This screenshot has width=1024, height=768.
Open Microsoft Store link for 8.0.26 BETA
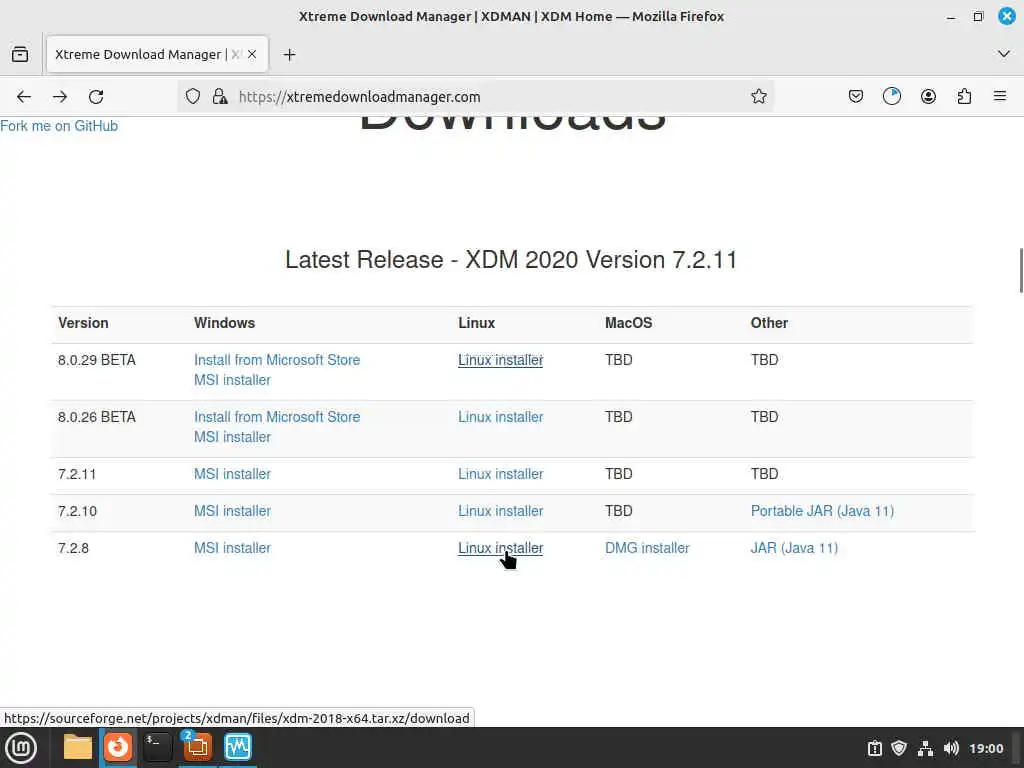point(277,417)
